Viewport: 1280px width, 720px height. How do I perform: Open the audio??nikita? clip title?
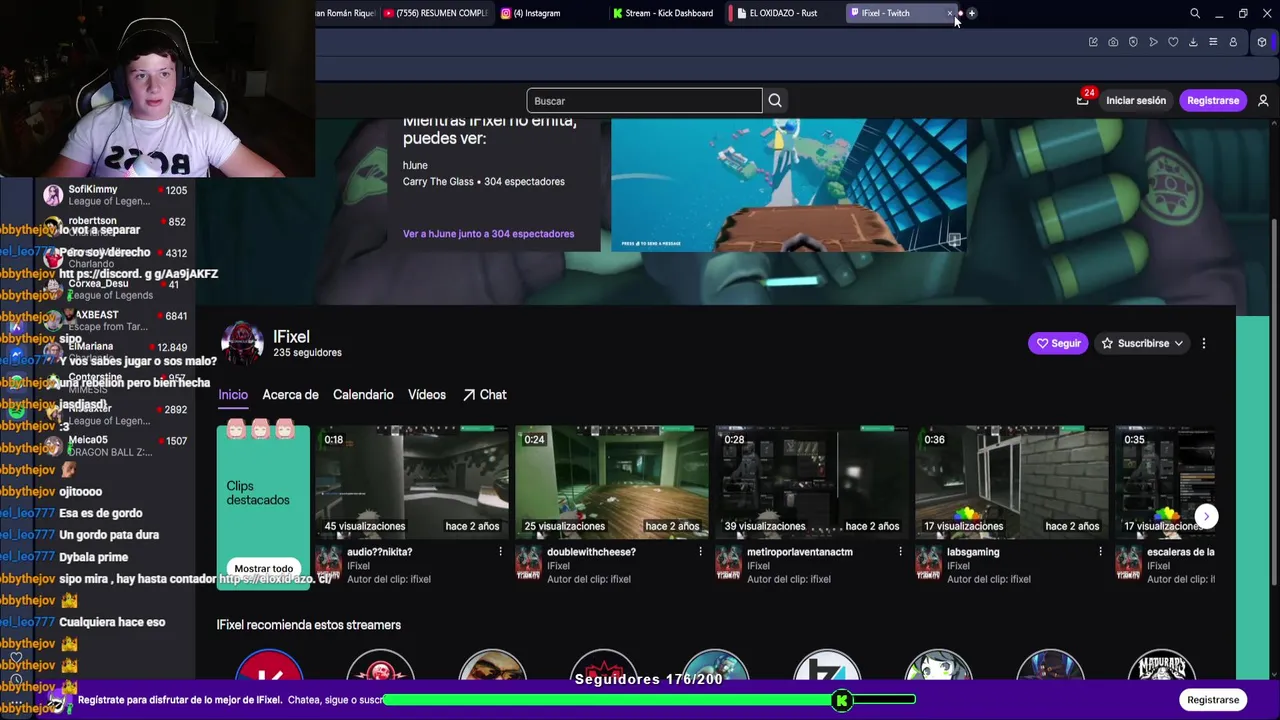click(x=379, y=552)
